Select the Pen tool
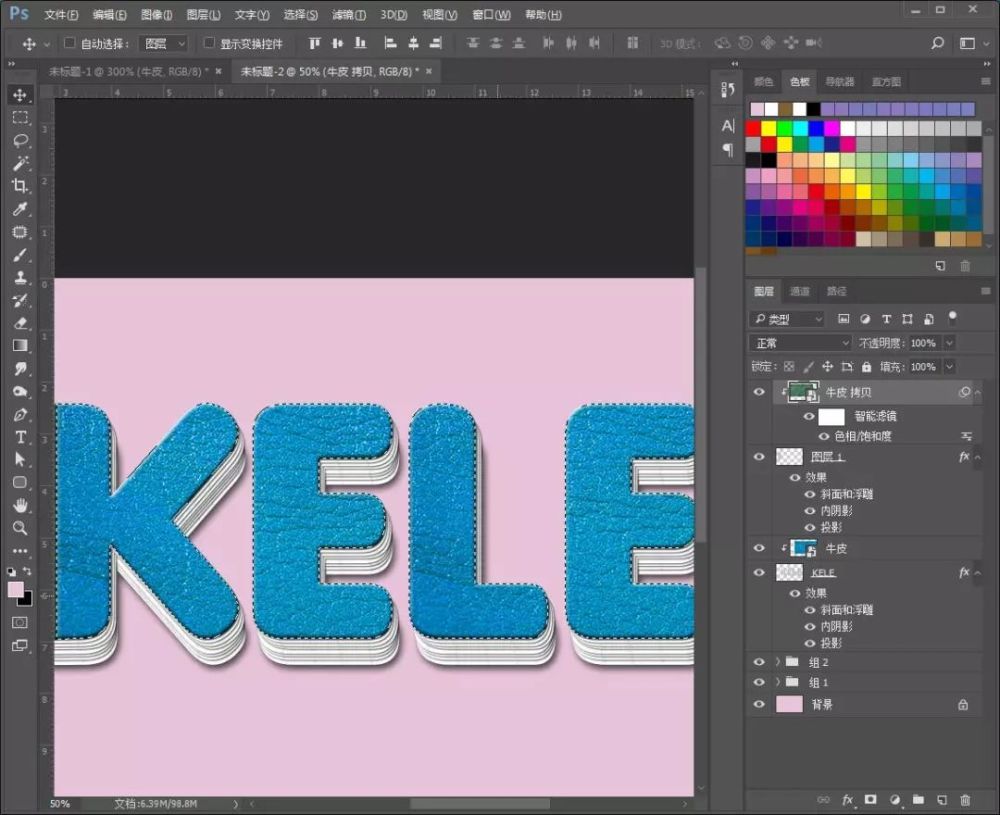1000x815 pixels. (x=20, y=415)
